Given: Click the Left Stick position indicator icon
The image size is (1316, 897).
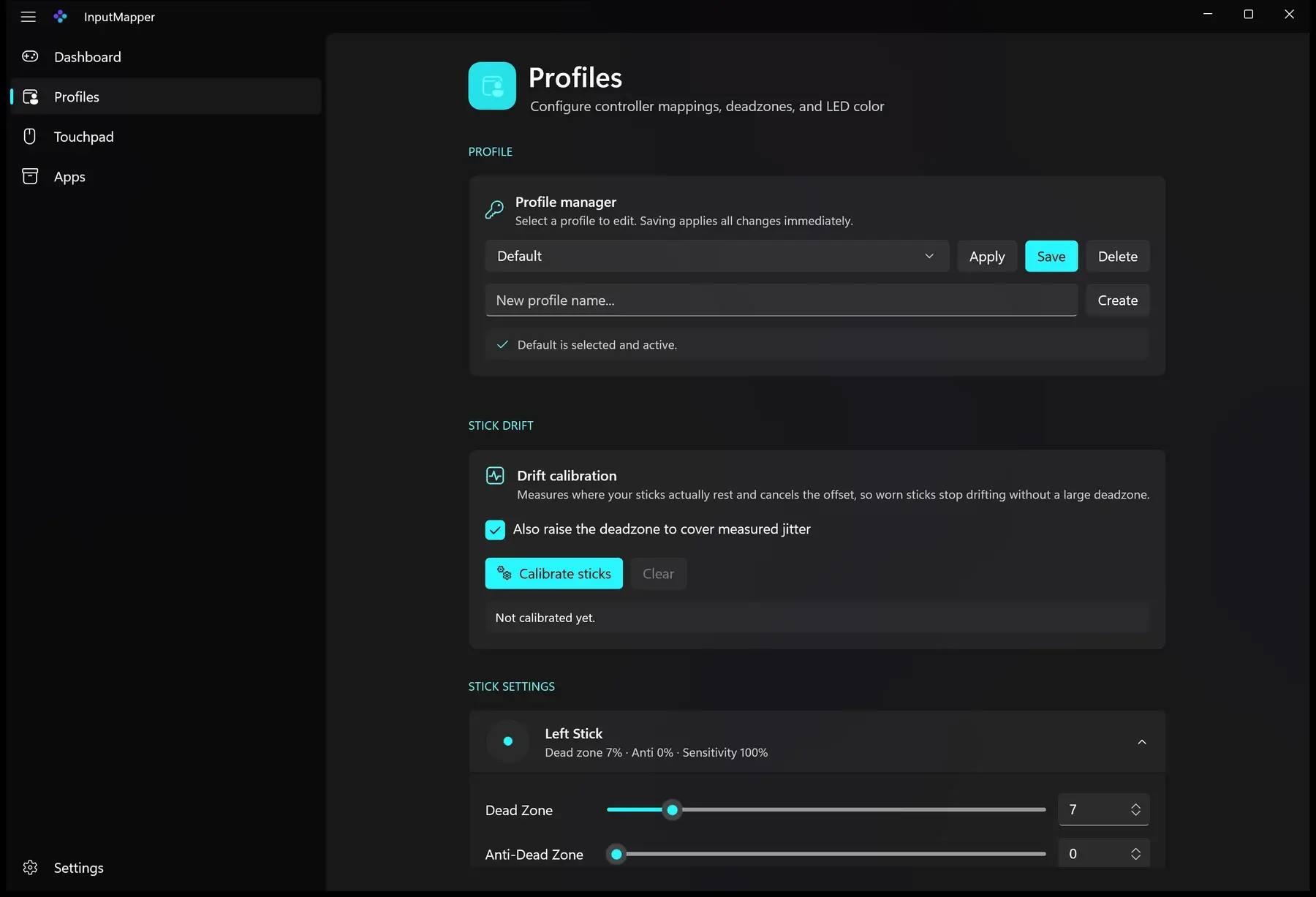Looking at the screenshot, I should pyautogui.click(x=508, y=741).
